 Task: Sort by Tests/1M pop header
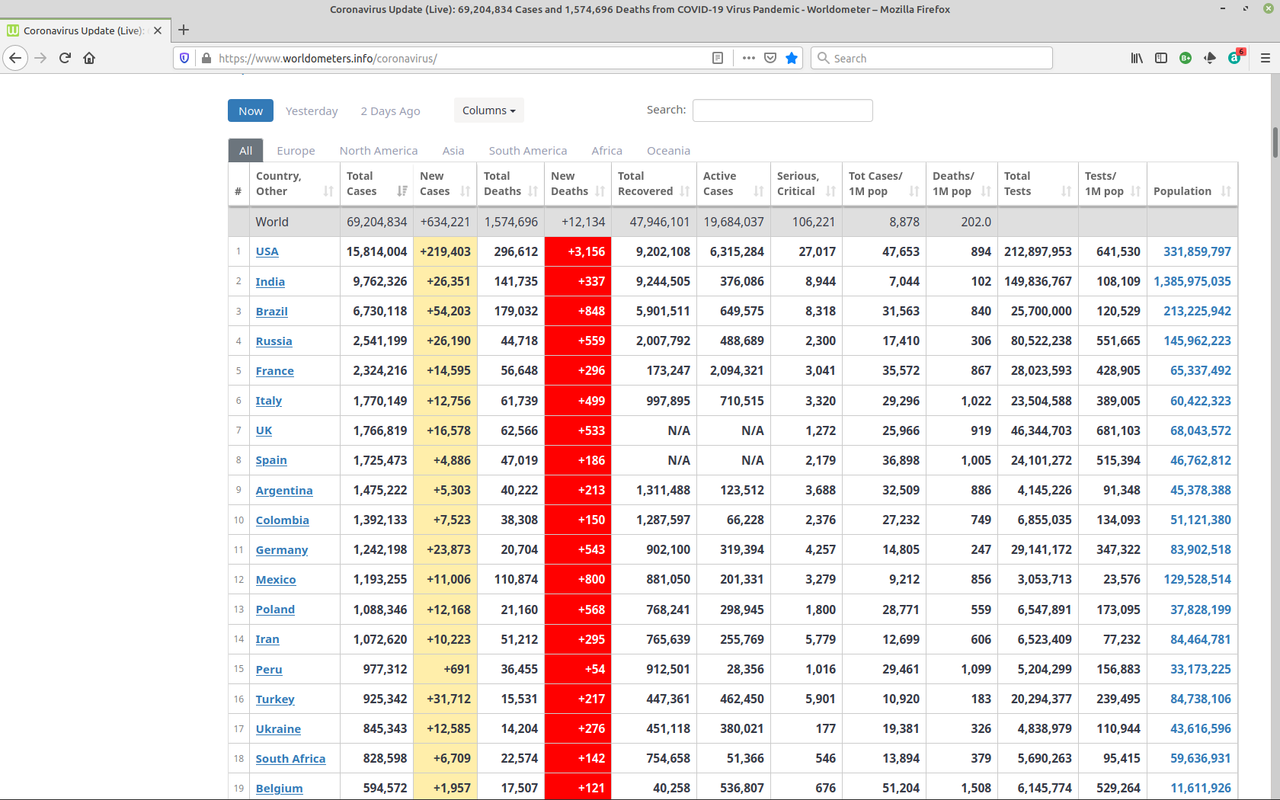[1113, 183]
